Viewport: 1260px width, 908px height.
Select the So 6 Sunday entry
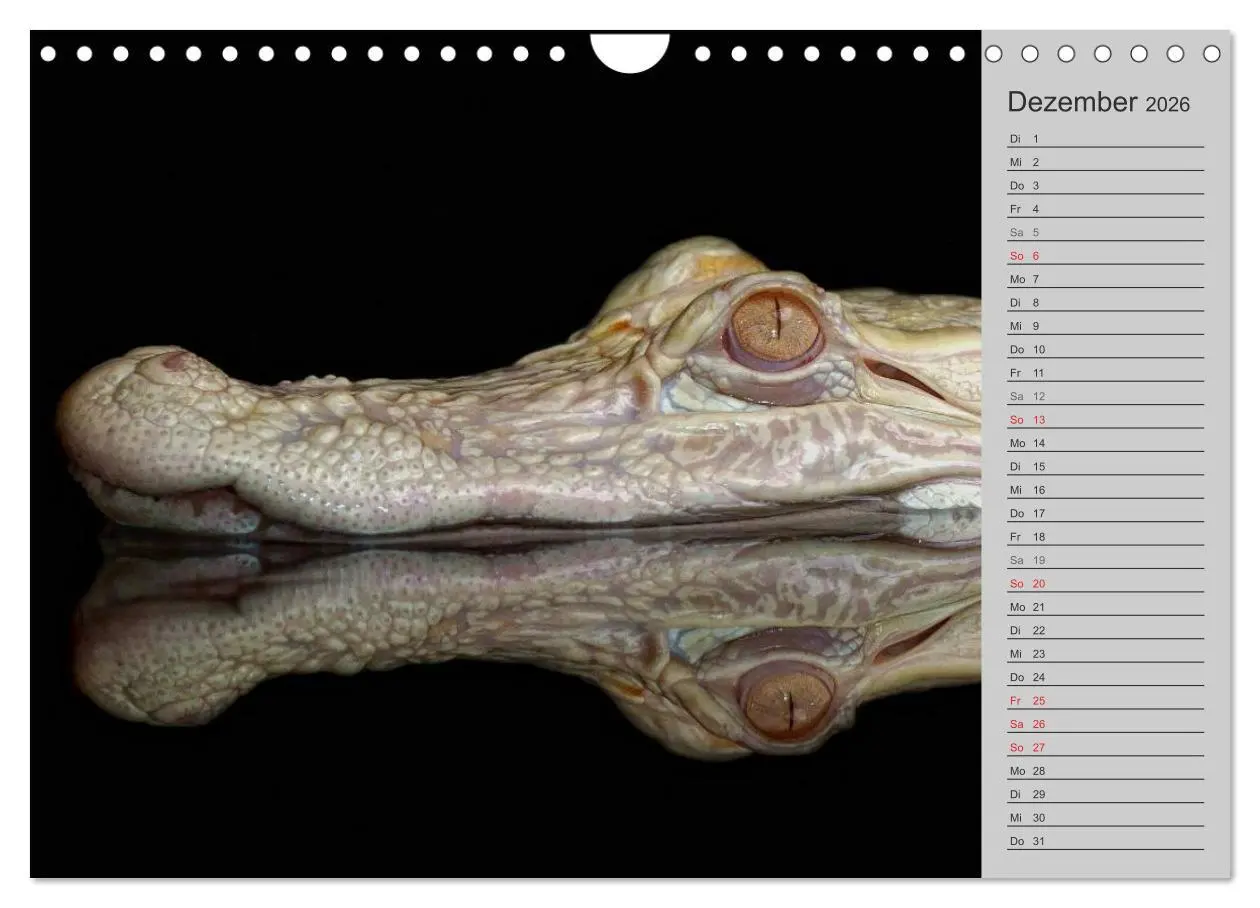point(1105,256)
